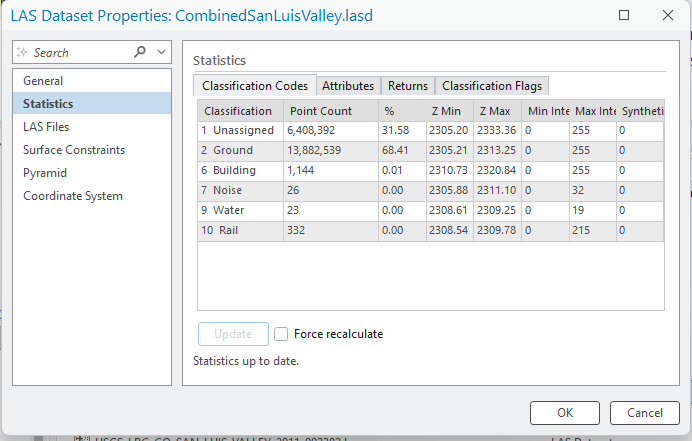This screenshot has width=692, height=441.
Task: Click Cancel to dismiss the dialog
Action: pyautogui.click(x=644, y=412)
